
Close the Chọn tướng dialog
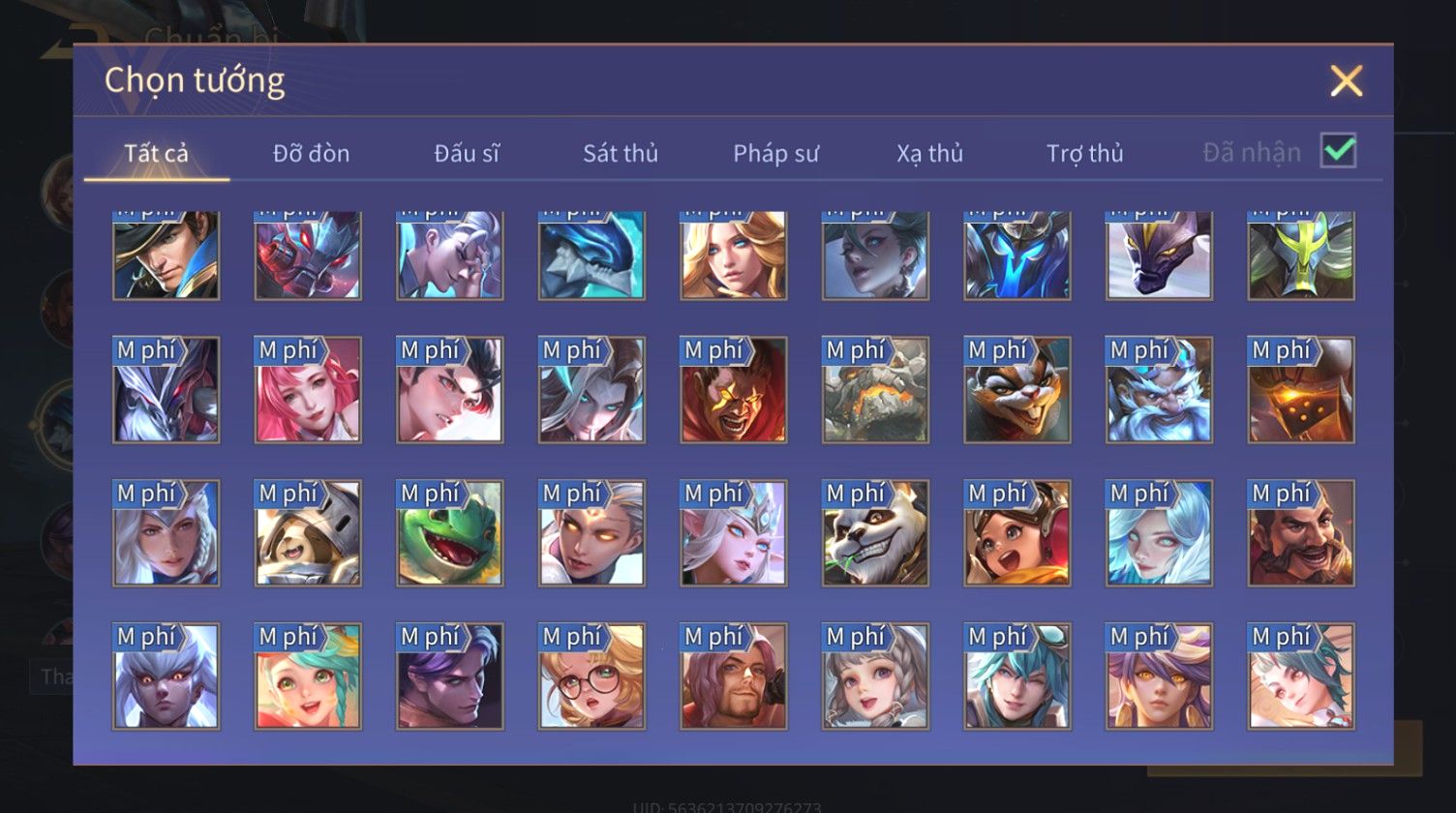point(1346,81)
